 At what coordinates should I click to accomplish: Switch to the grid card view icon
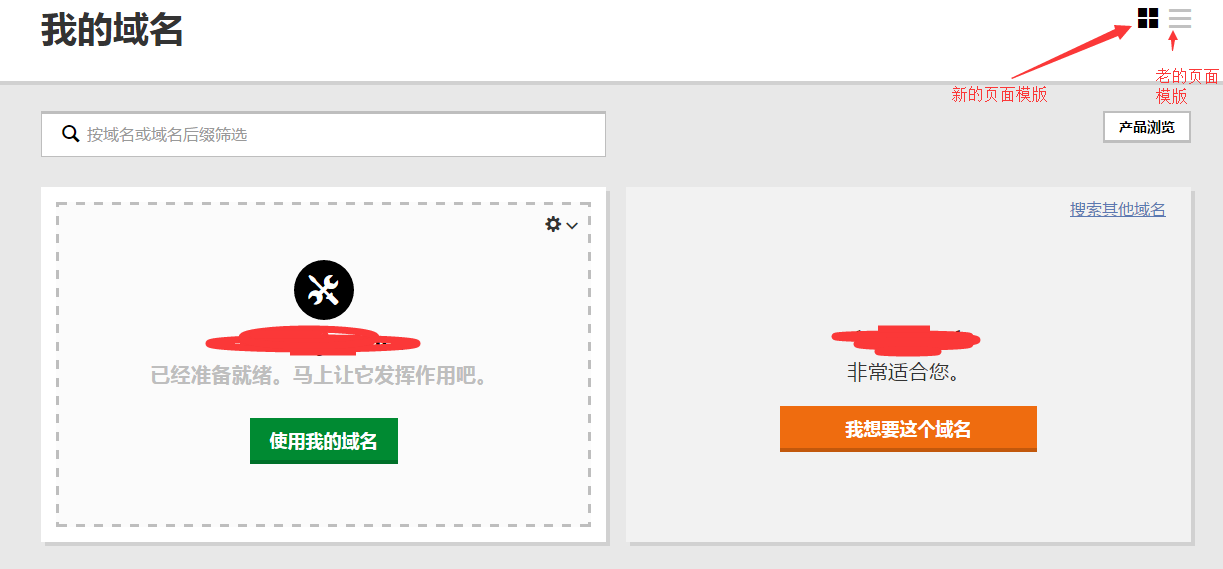[x=1148, y=18]
